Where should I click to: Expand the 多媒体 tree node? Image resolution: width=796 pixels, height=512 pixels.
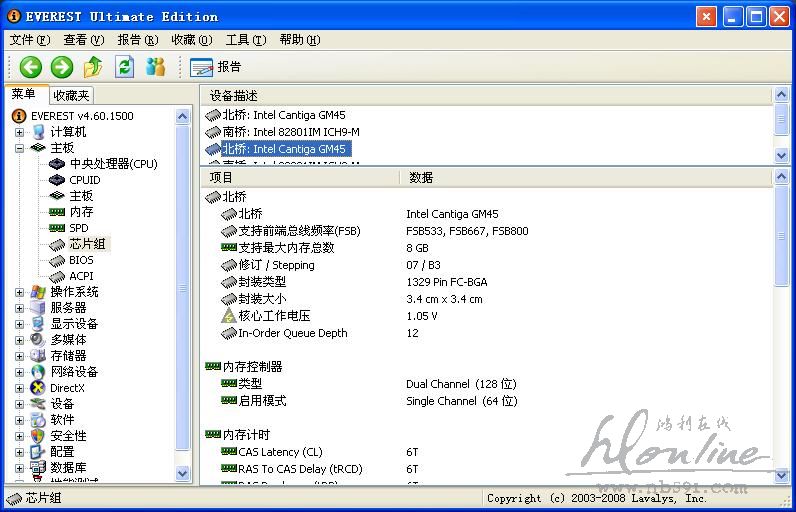(19, 340)
